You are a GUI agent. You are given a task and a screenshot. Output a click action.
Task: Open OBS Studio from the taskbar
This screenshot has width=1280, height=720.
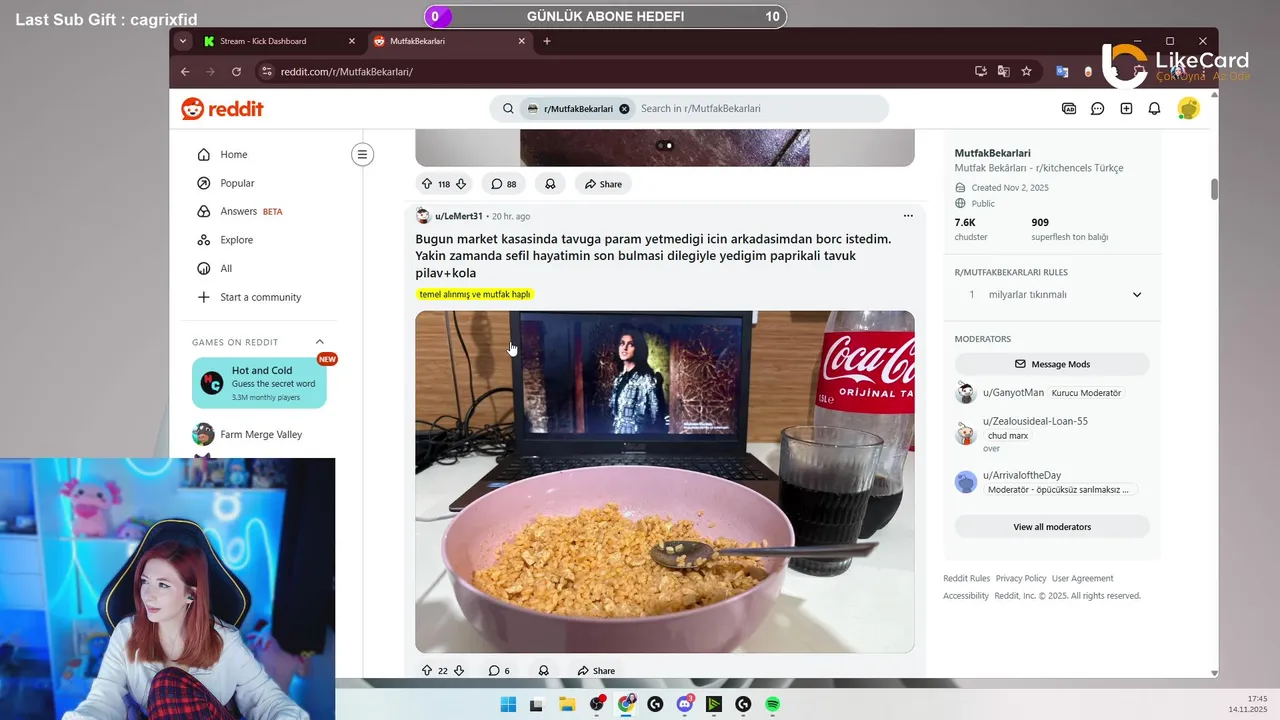[597, 704]
